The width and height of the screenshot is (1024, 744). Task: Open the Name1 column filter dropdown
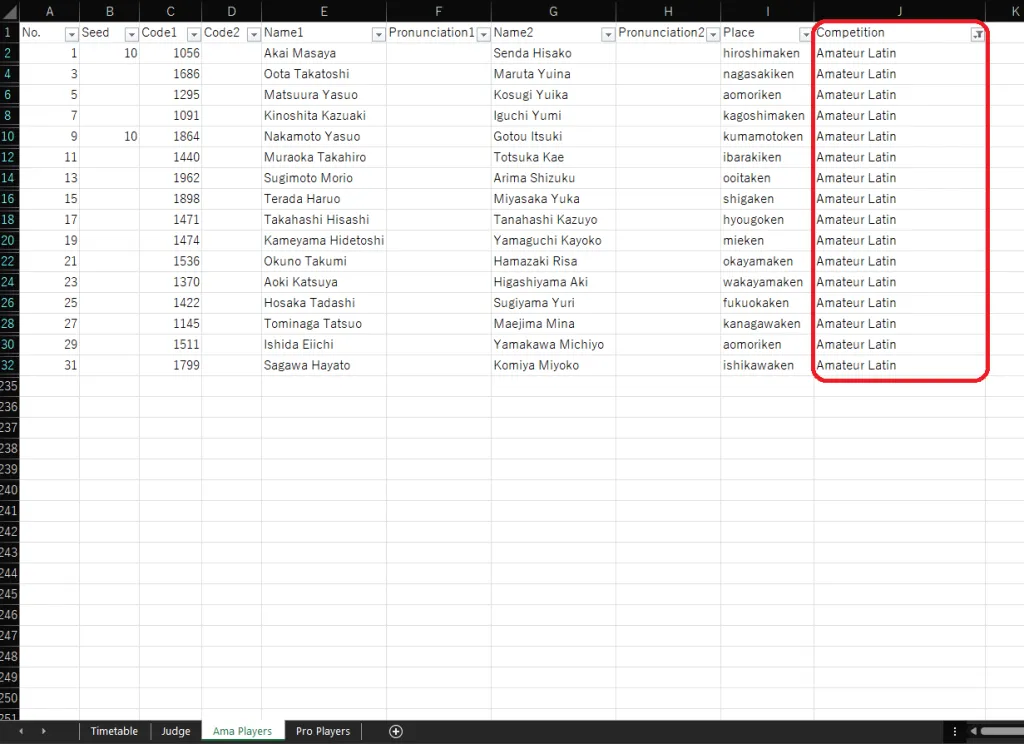click(378, 34)
